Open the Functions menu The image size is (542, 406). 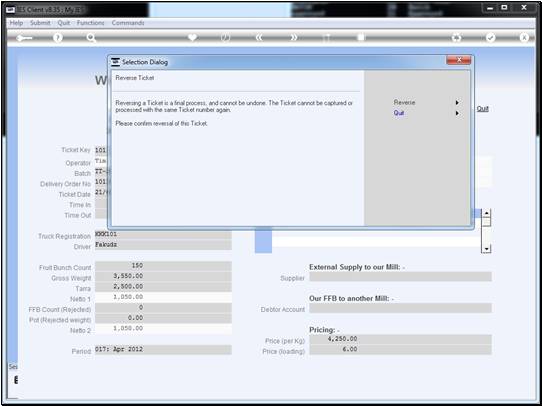coord(91,23)
